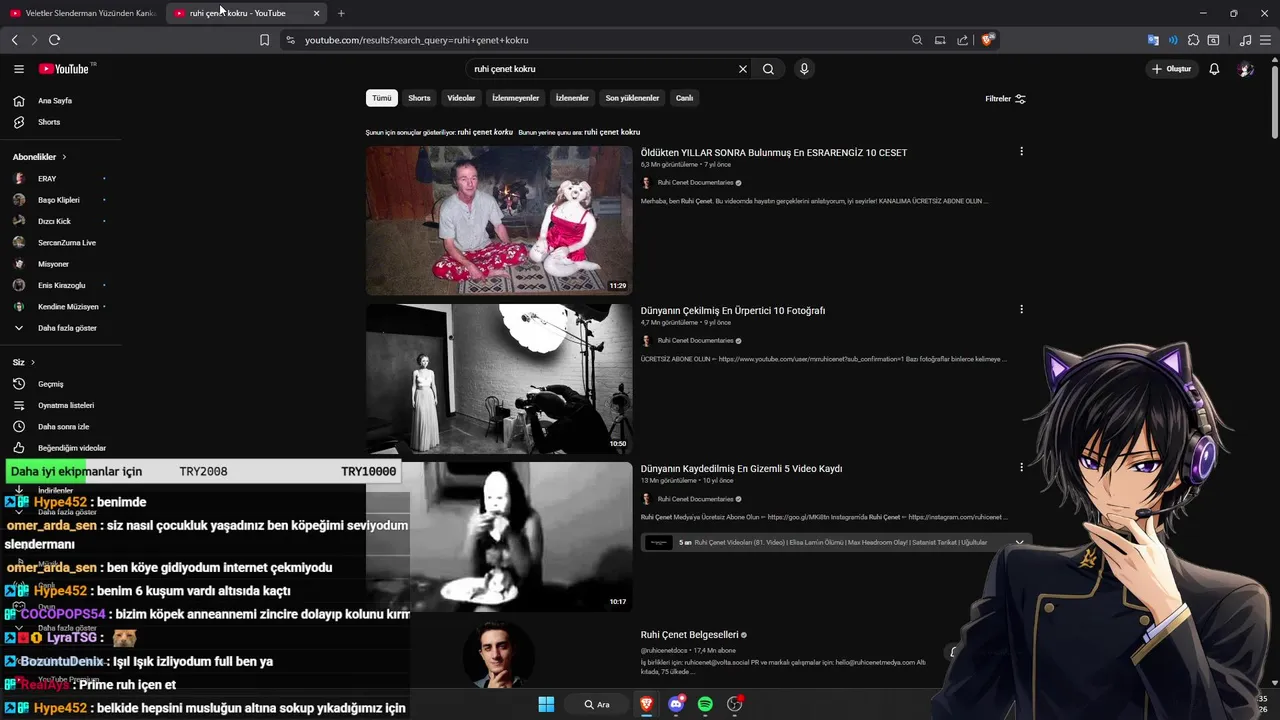Image resolution: width=1280 pixels, height=720 pixels.
Task: Click the taskbar Ara search box
Action: [x=597, y=704]
